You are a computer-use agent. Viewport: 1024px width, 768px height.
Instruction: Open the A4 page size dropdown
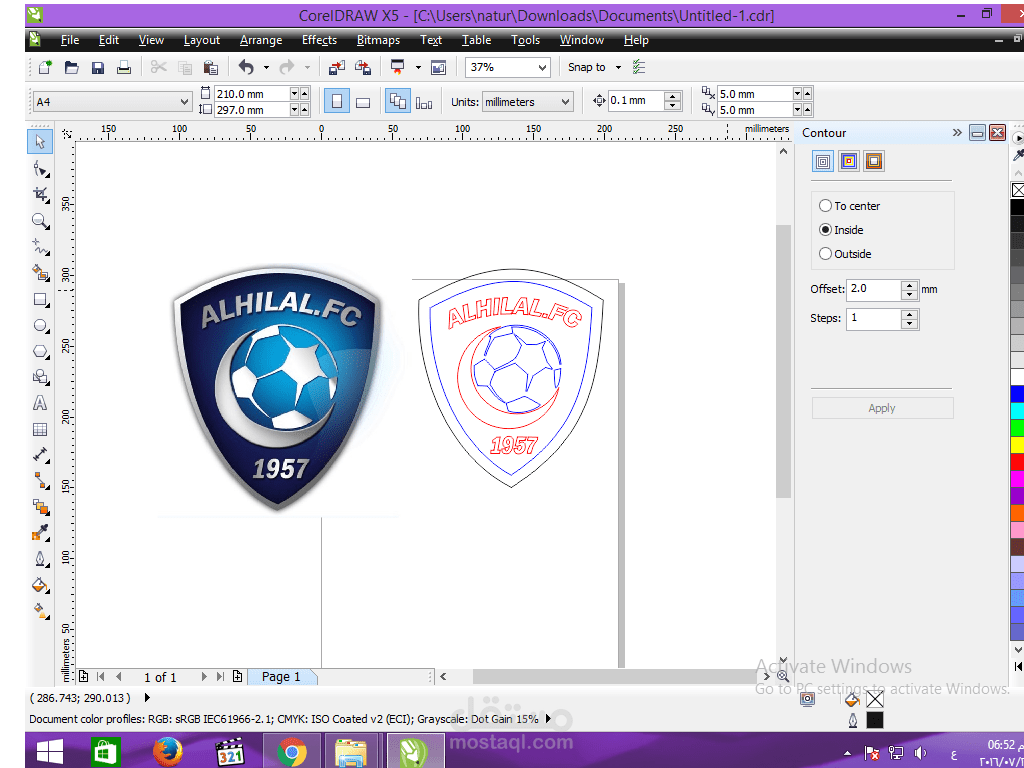(x=184, y=103)
